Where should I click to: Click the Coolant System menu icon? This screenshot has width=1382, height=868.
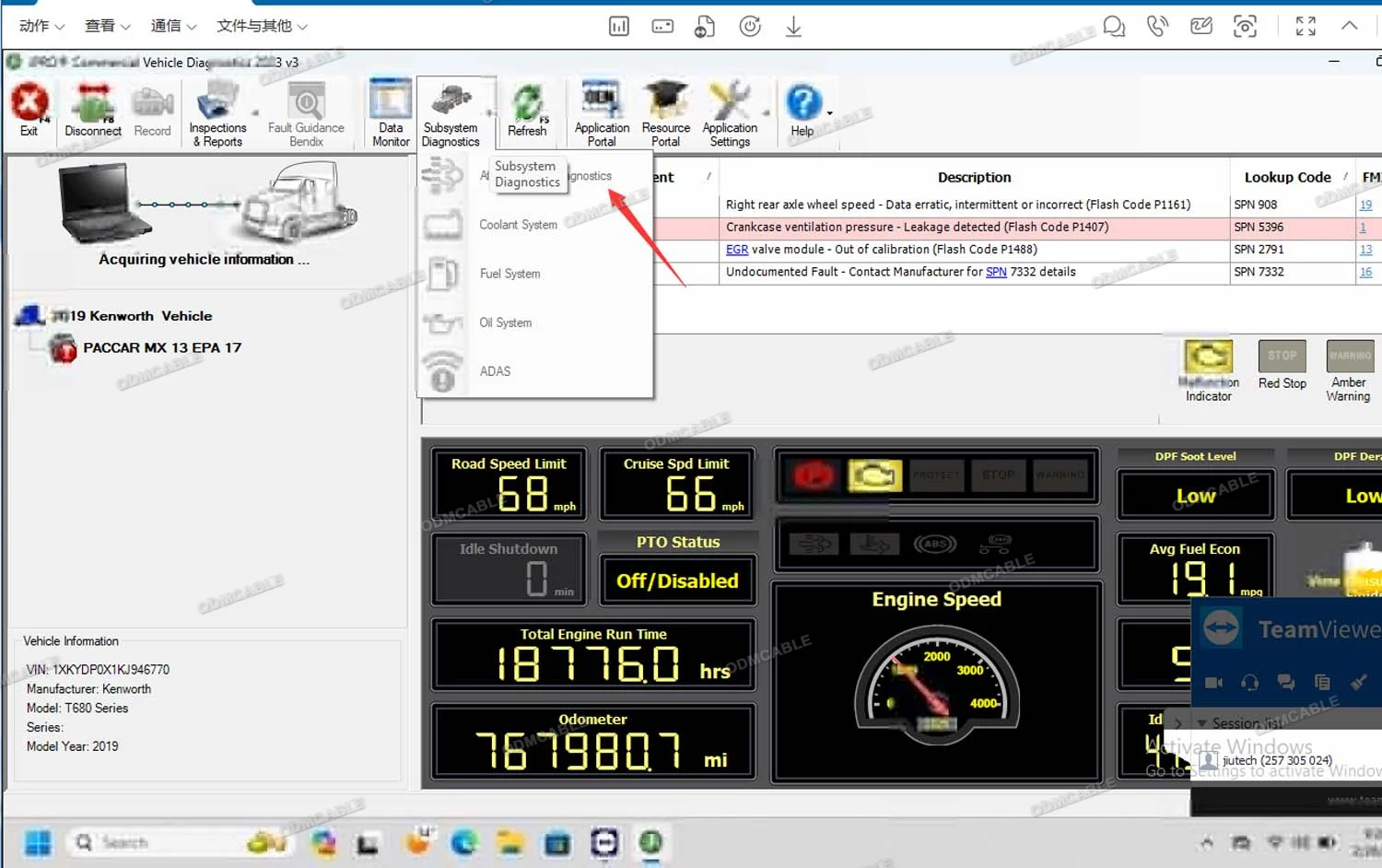pyautogui.click(x=443, y=225)
